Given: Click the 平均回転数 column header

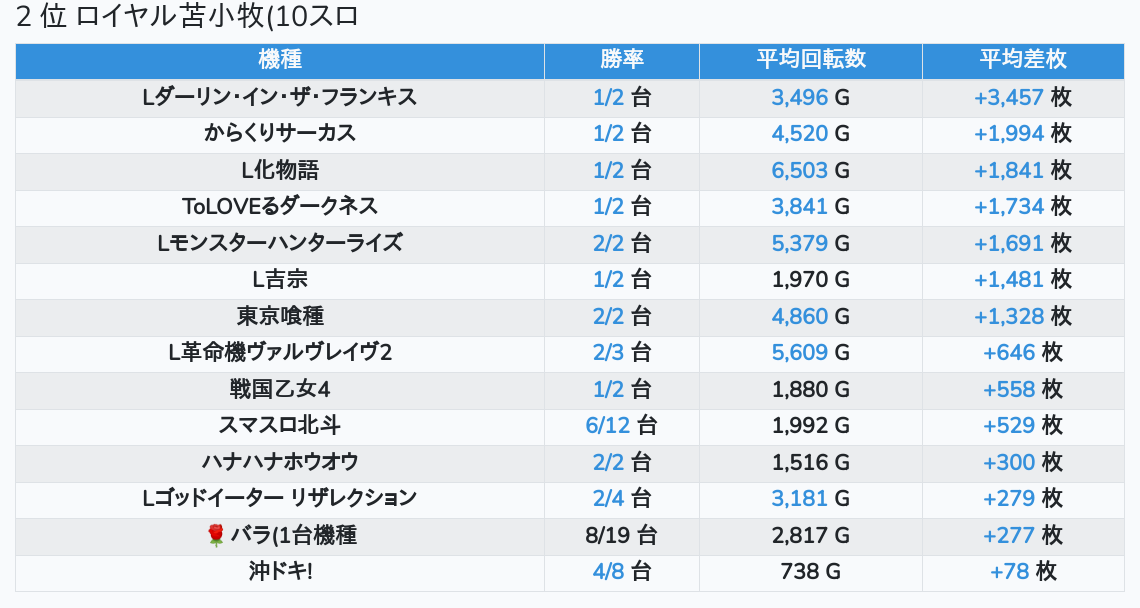Looking at the screenshot, I should coord(810,60).
